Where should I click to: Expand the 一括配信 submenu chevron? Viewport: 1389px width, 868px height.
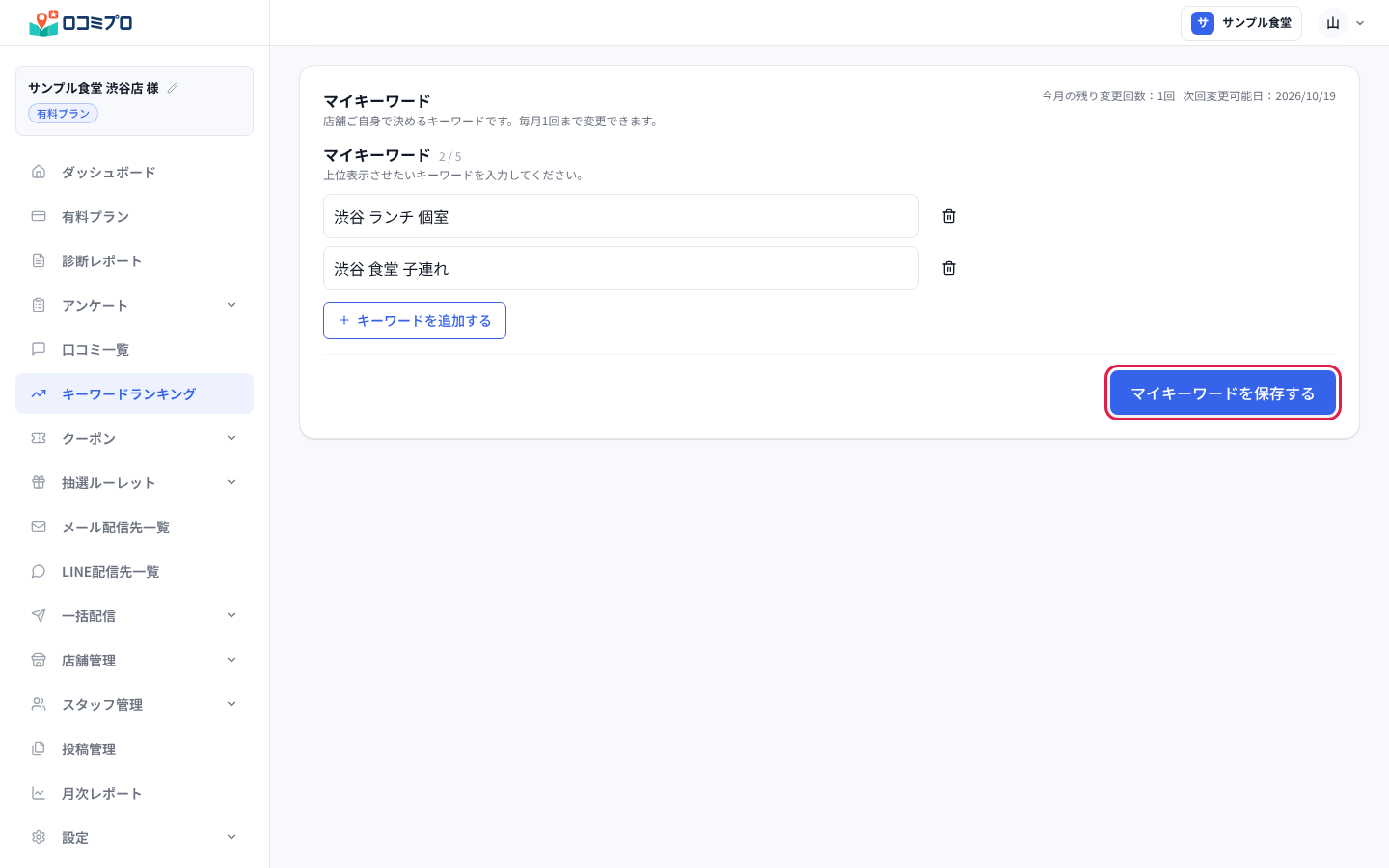(x=231, y=615)
